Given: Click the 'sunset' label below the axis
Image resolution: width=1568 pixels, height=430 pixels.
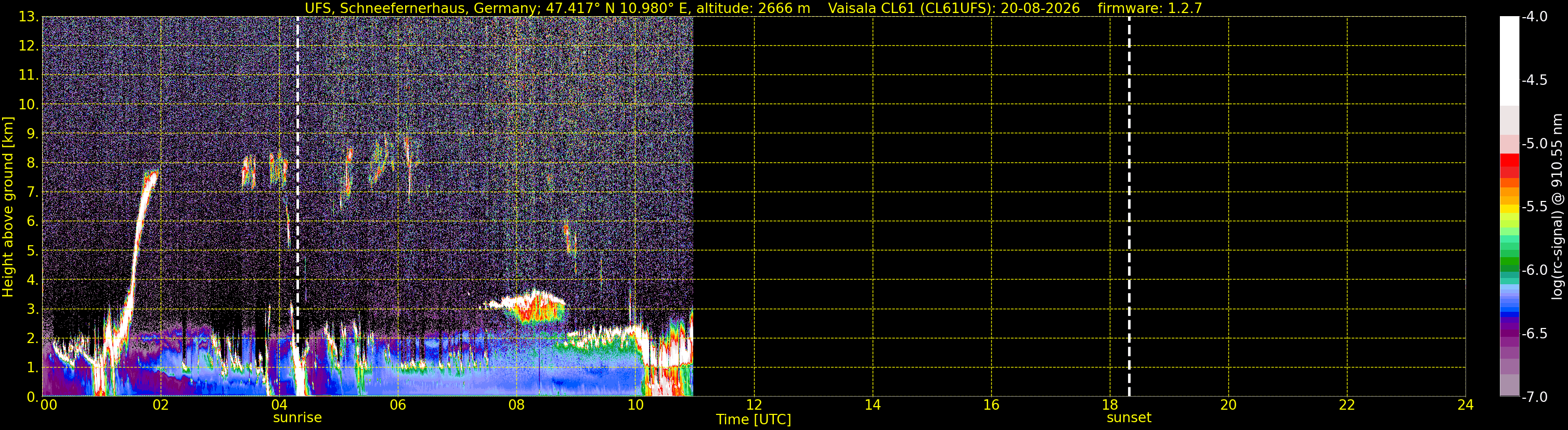Looking at the screenshot, I should pyautogui.click(x=1129, y=418).
